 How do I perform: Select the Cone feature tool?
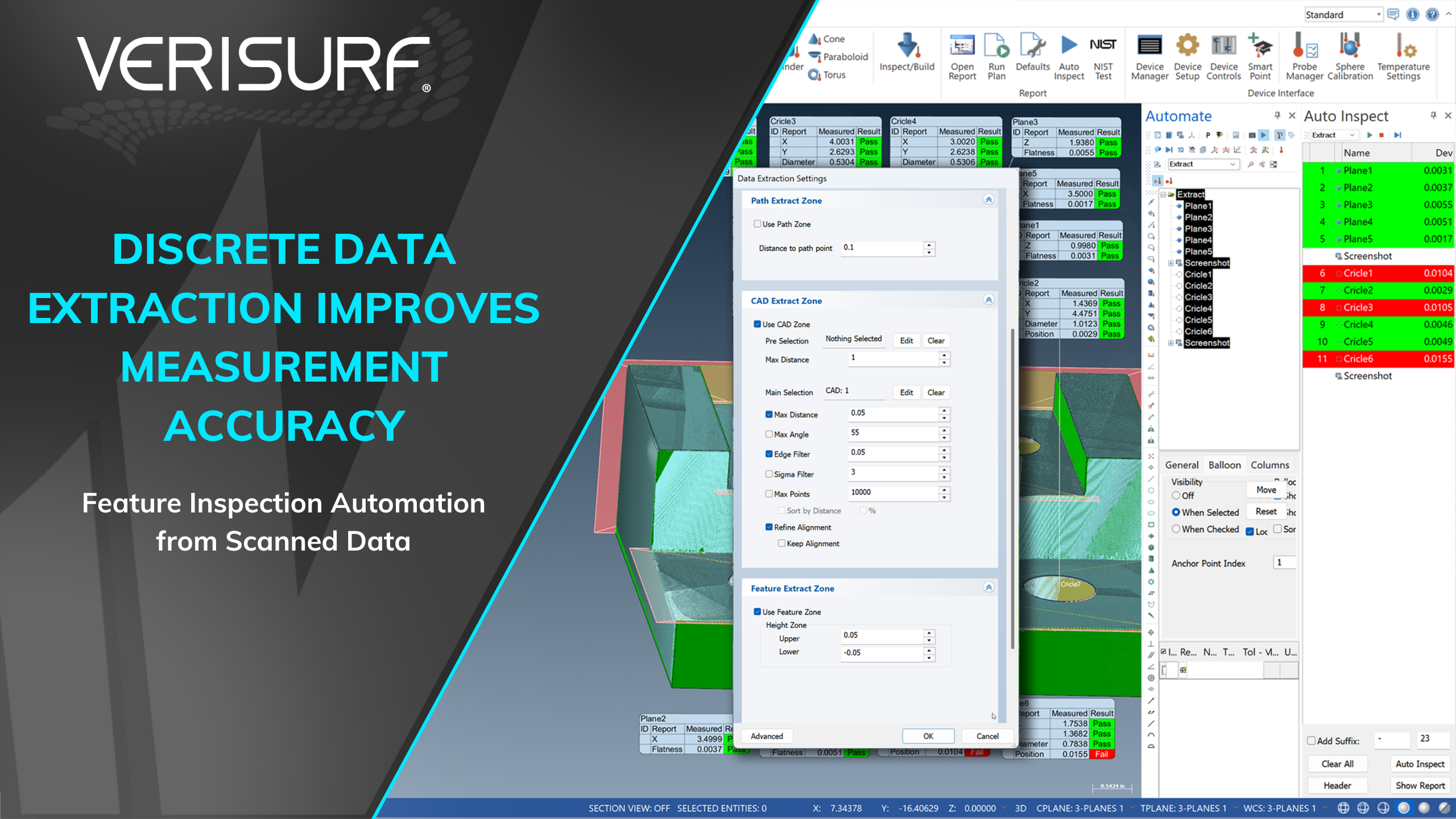tap(827, 39)
